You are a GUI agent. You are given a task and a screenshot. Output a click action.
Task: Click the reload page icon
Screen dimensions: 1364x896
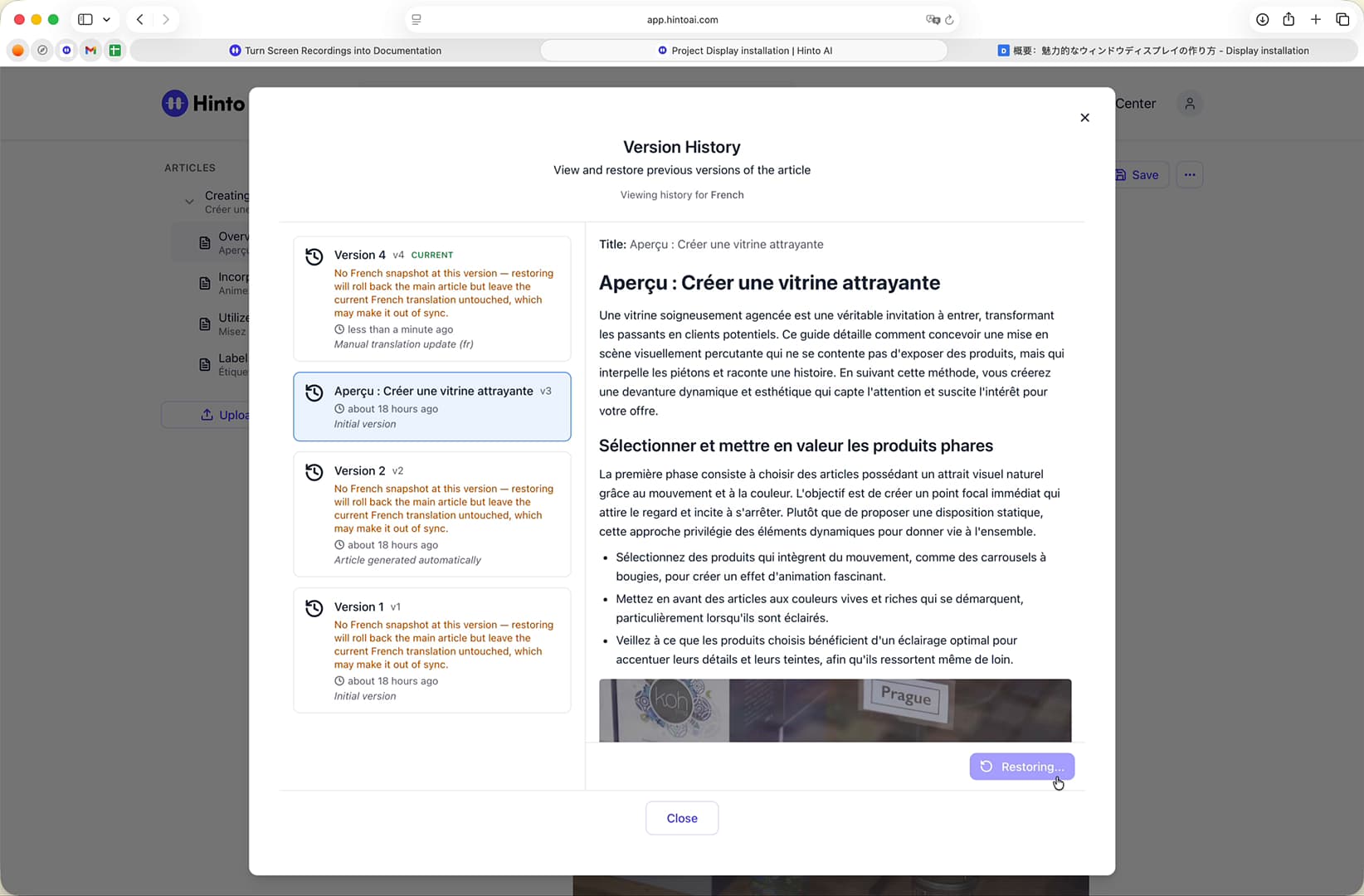tap(949, 20)
